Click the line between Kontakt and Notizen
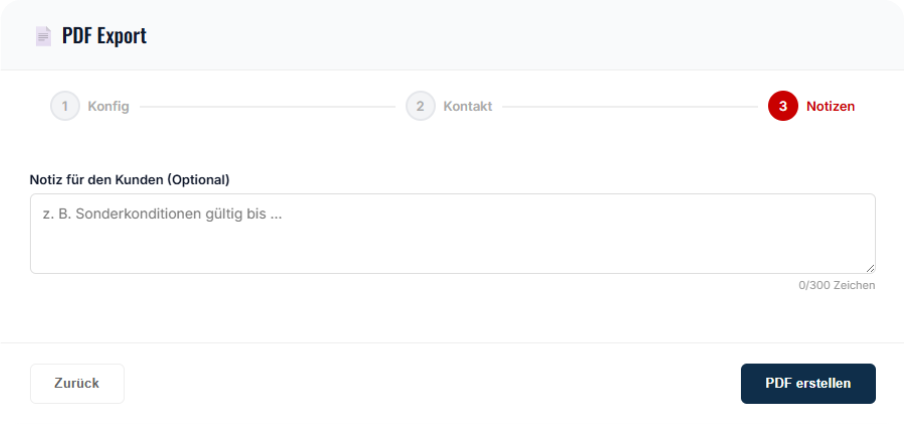The image size is (904, 424). coord(630,106)
